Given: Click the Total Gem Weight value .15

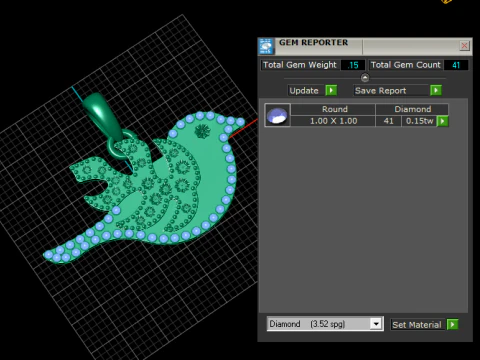Looking at the screenshot, I should coord(353,65).
